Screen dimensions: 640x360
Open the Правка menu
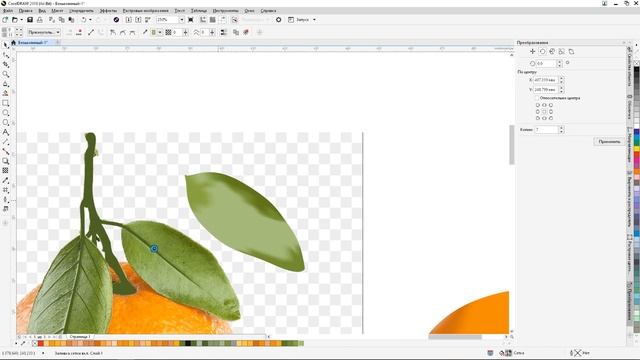click(25, 11)
